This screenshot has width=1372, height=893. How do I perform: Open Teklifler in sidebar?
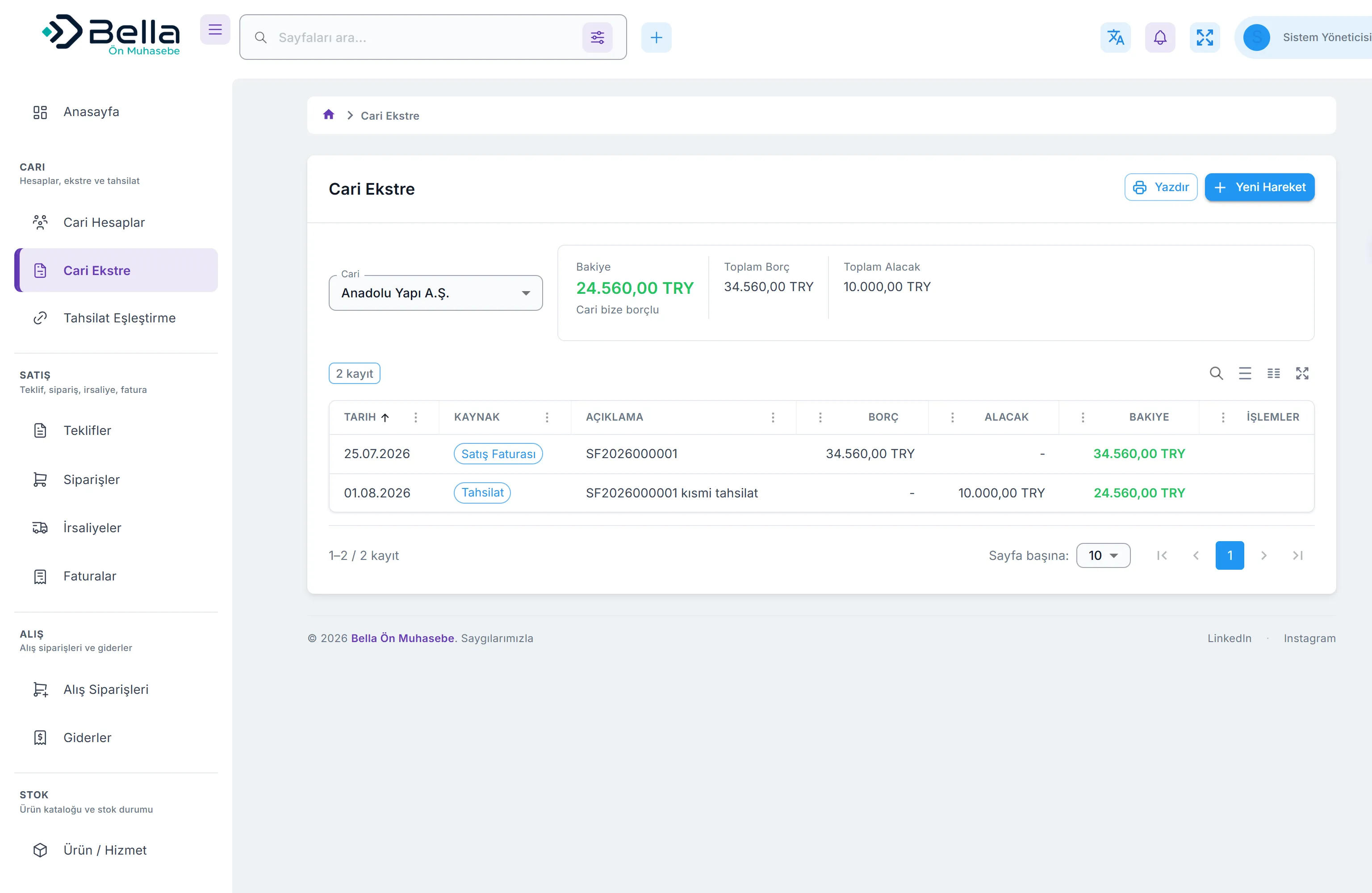tap(116, 430)
